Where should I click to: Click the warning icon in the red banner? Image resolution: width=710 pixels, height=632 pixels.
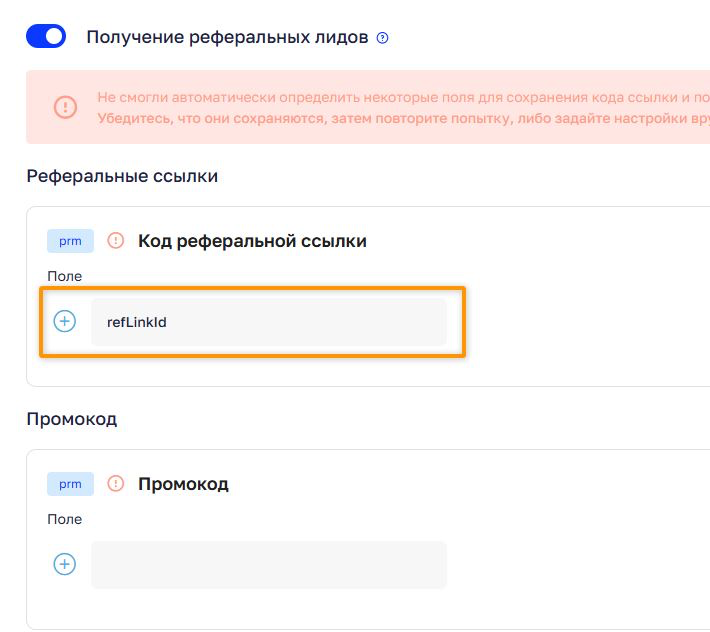click(x=65, y=107)
